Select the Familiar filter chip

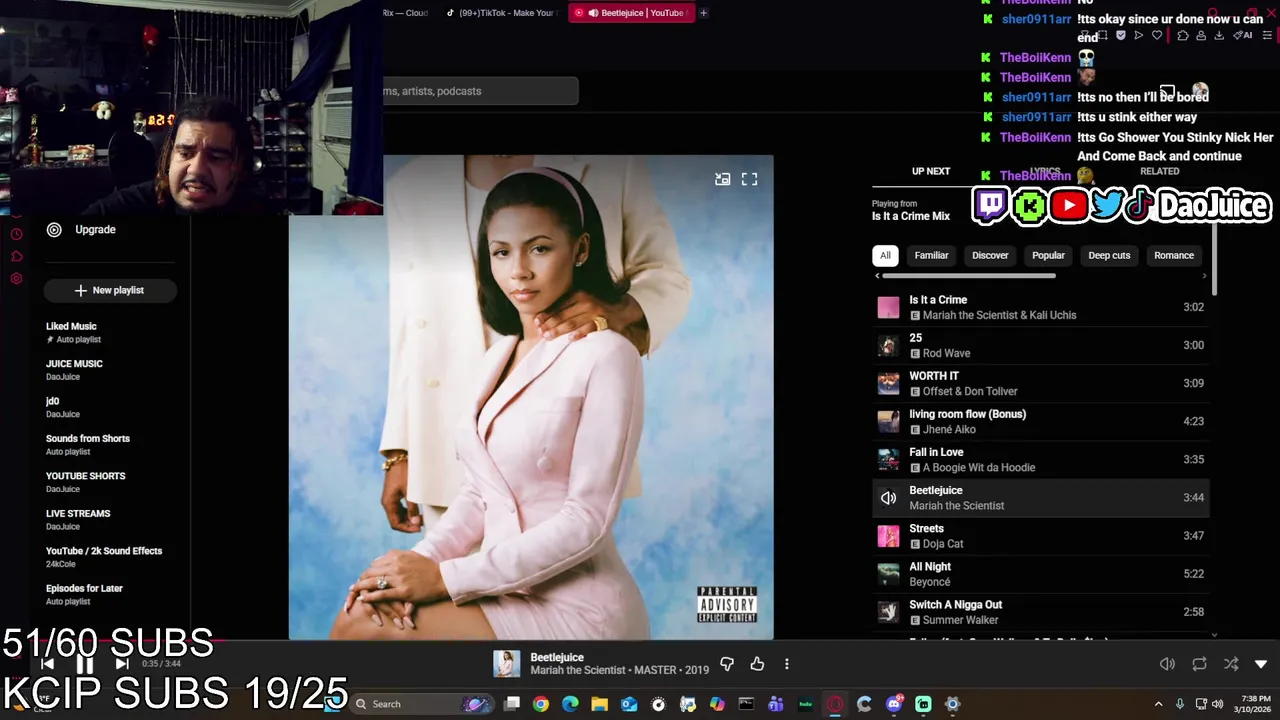pos(931,255)
